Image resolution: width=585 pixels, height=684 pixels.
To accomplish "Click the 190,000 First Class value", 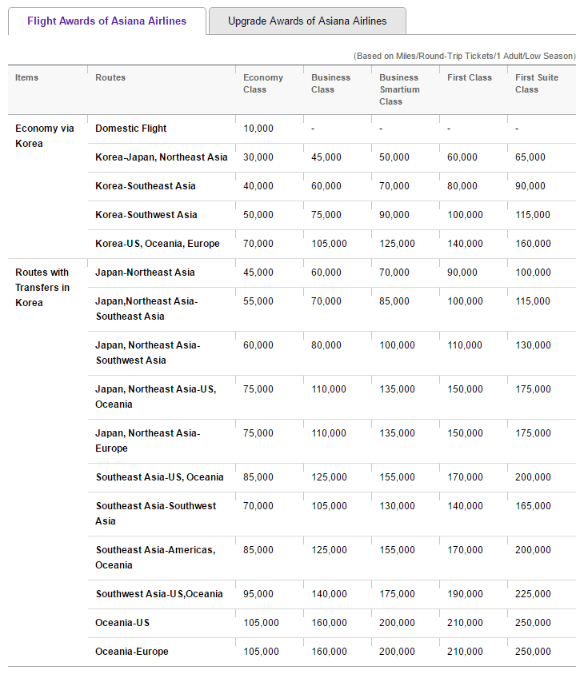I will click(x=465, y=594).
